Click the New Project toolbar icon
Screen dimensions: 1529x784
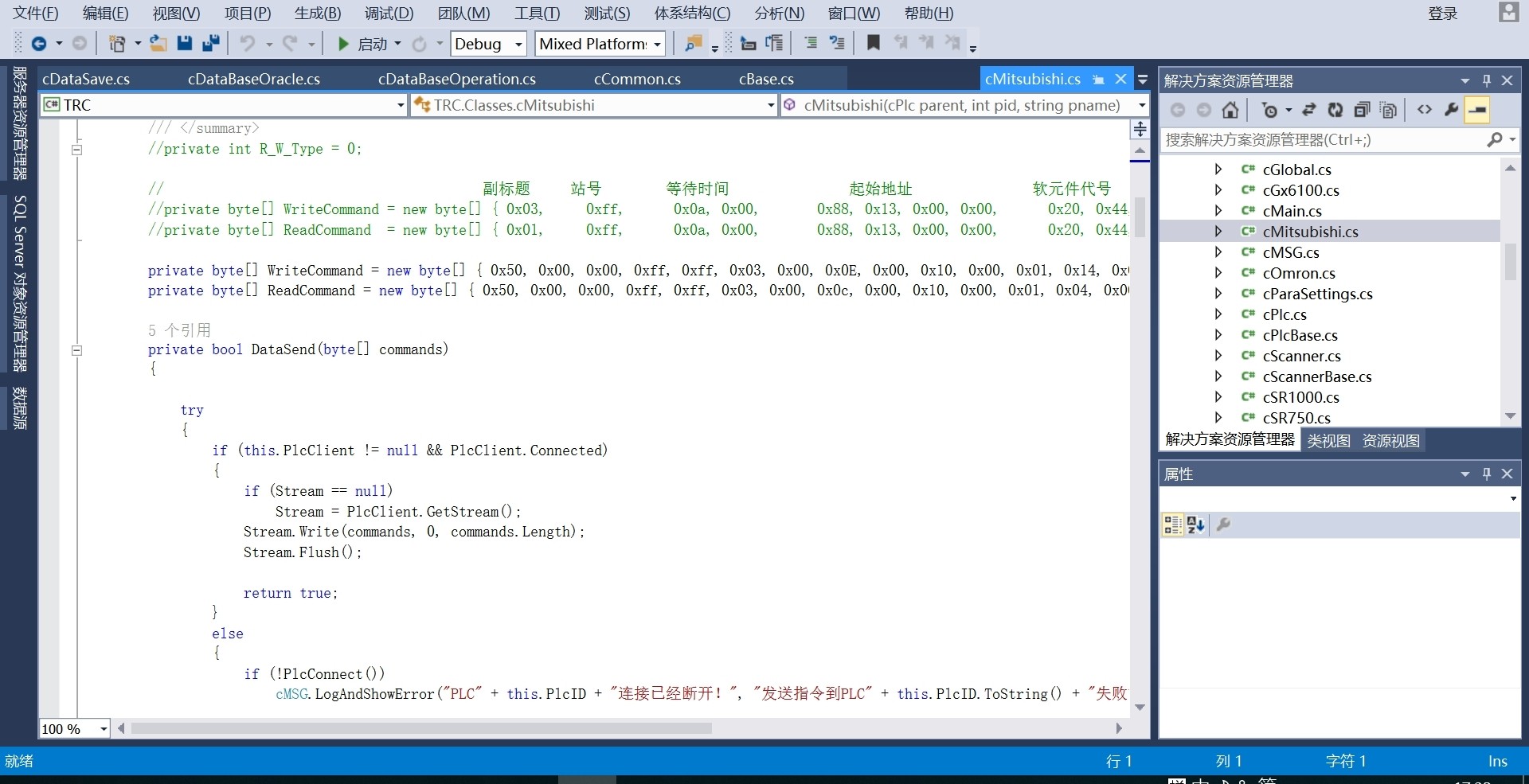point(117,44)
